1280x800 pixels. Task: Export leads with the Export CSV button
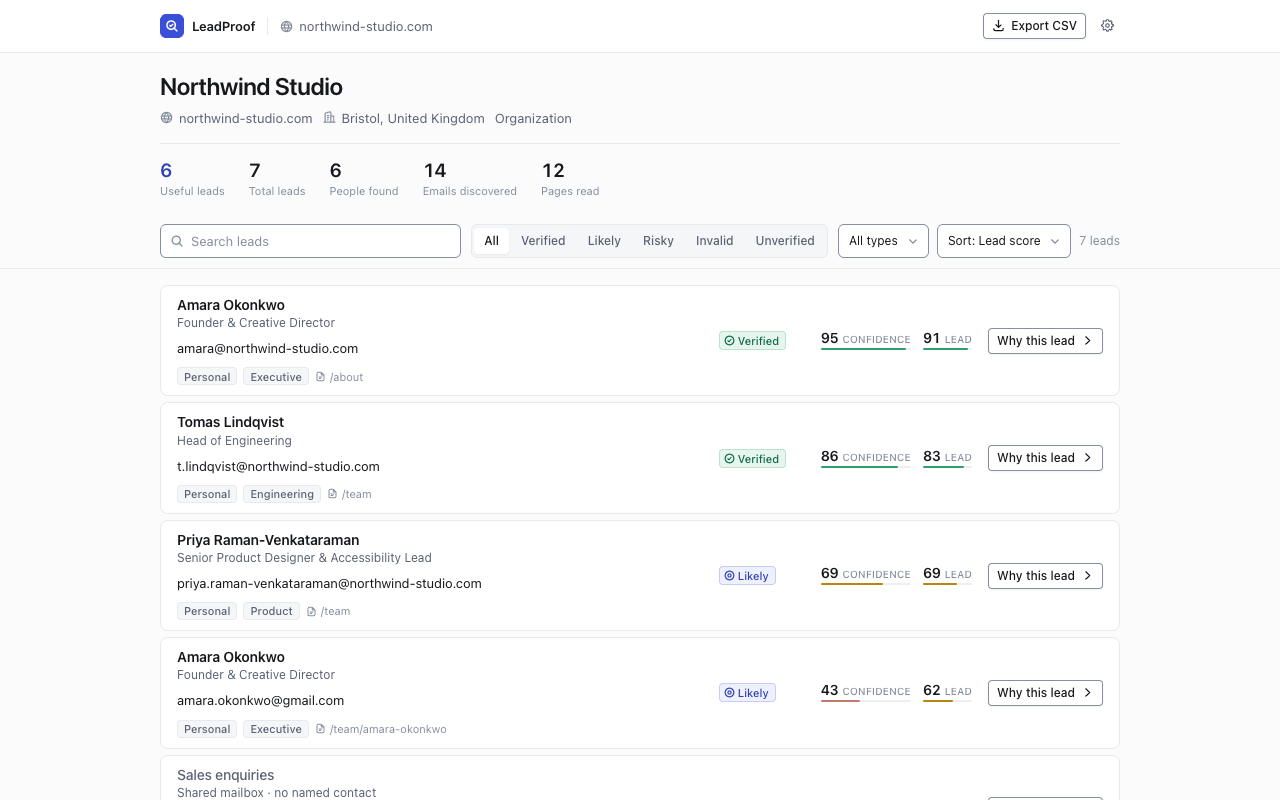(x=1034, y=26)
